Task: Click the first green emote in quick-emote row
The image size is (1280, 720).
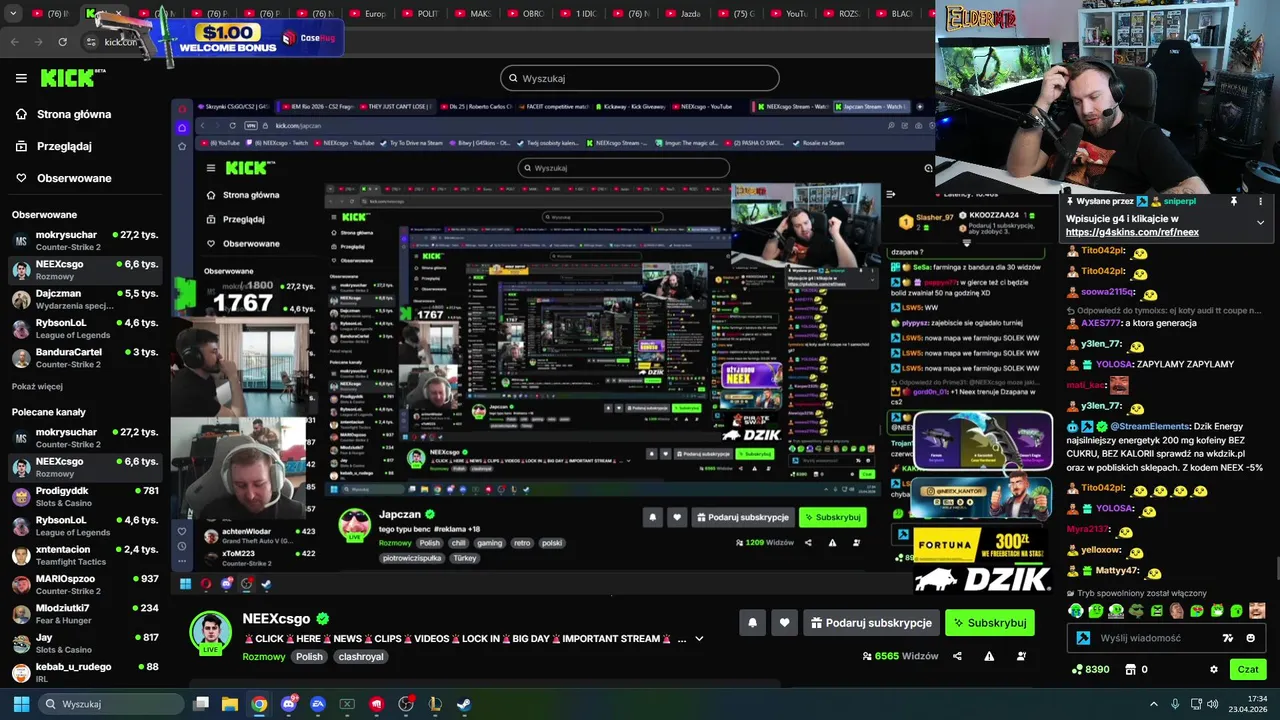Action: pos(1076,611)
